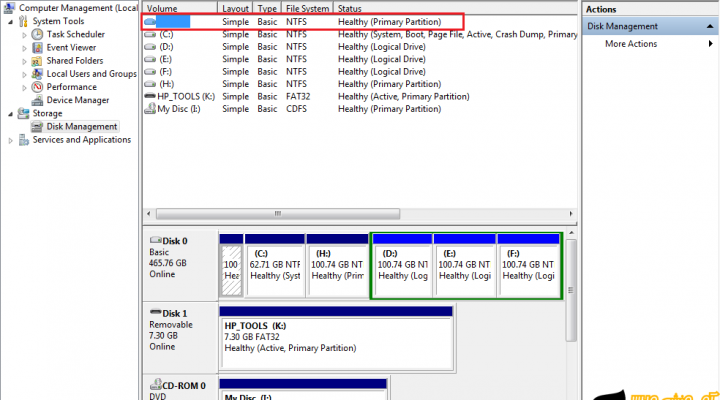Click the drive icon of volume (H:)
The image size is (720, 400).
tap(150, 84)
